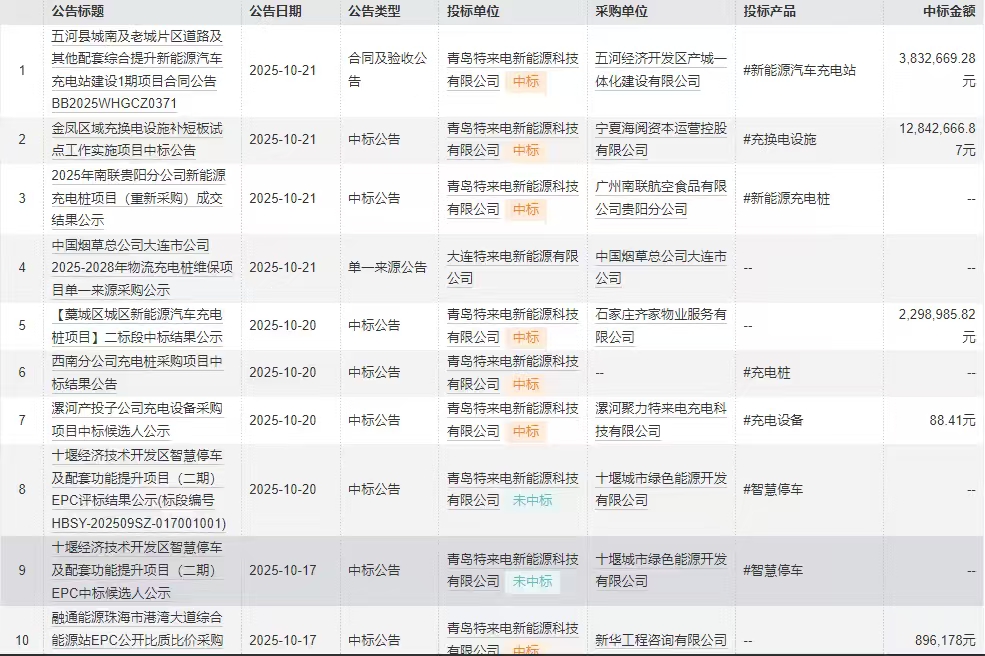Image resolution: width=985 pixels, height=656 pixels.
Task: Click the 中标 tag in row 5
Action: click(x=526, y=337)
